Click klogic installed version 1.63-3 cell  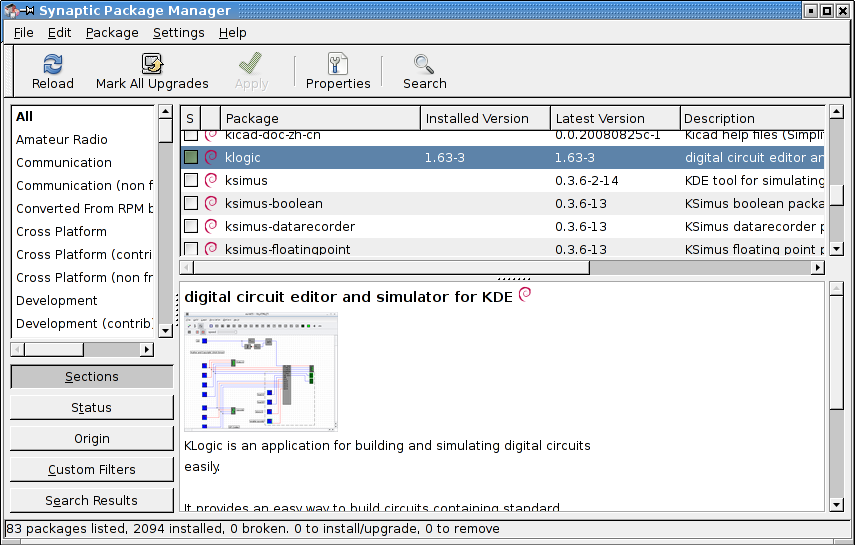[x=444, y=158]
